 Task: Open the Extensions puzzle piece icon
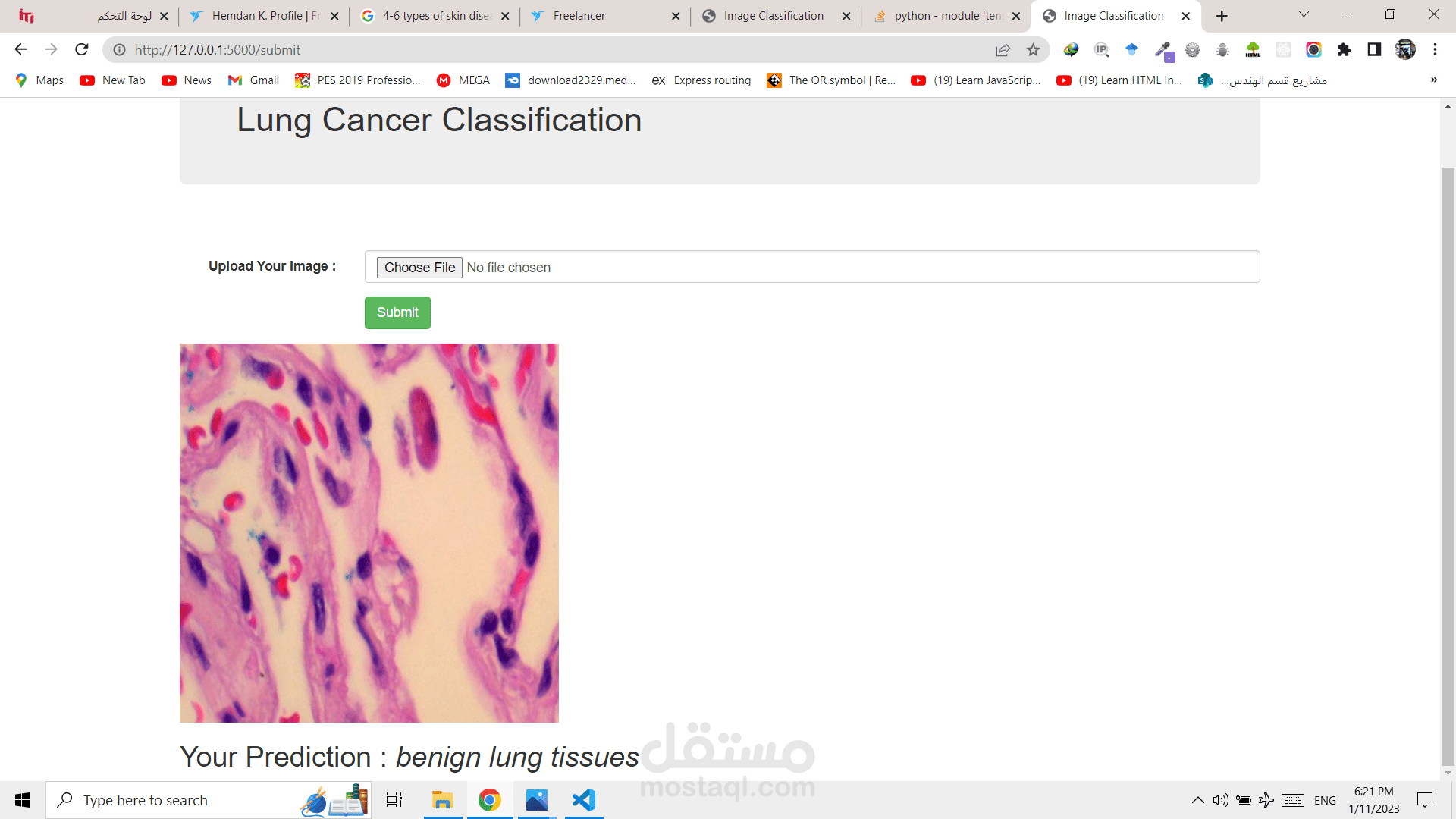point(1344,50)
